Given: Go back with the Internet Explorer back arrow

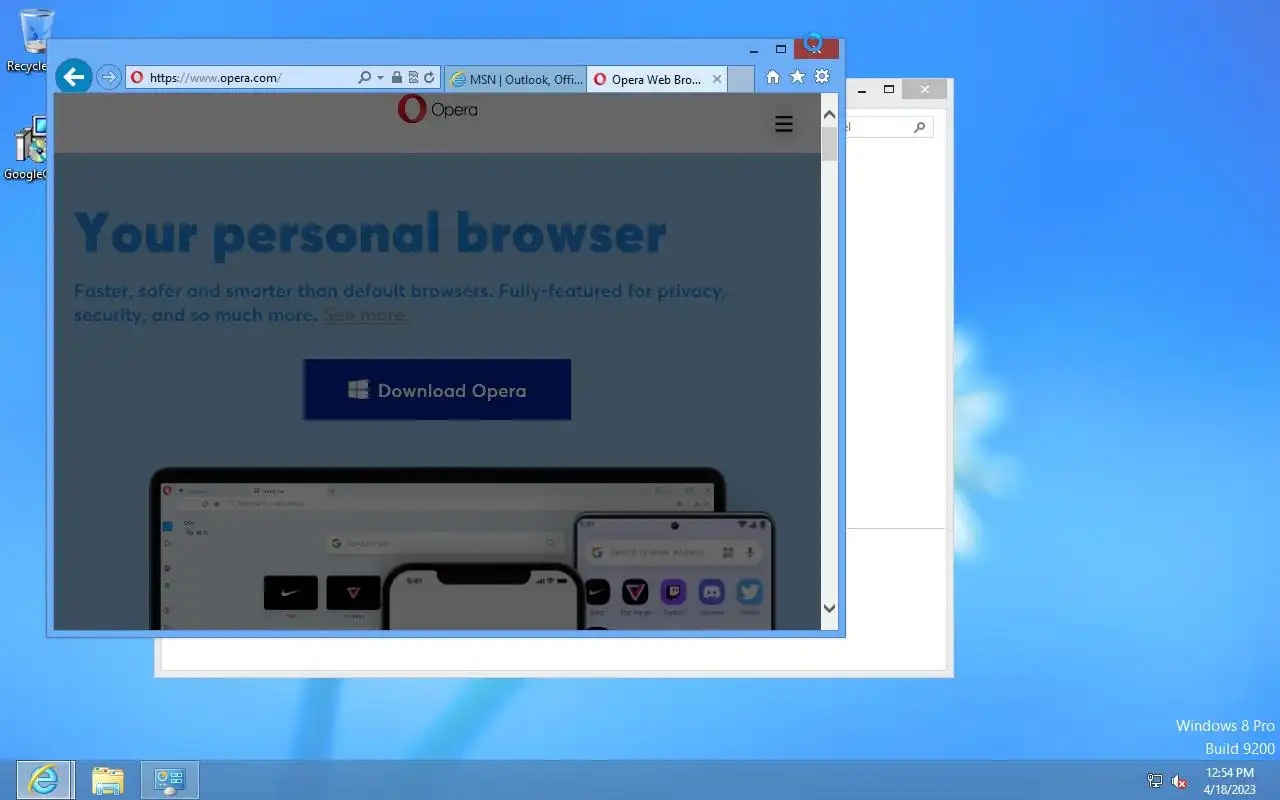Looking at the screenshot, I should [x=74, y=77].
